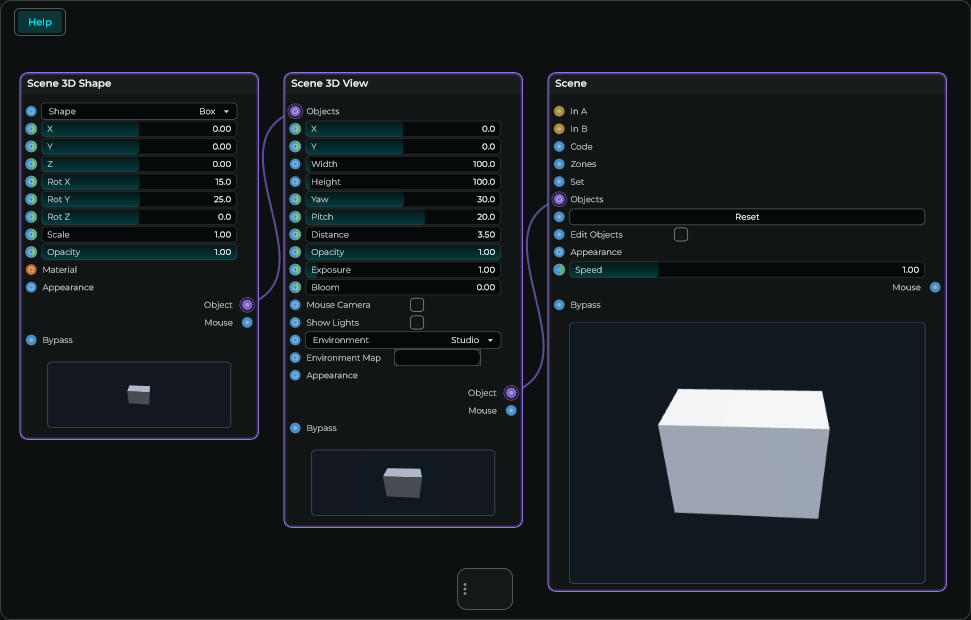Click the Width slider in Scene 3D View
This screenshot has width=971, height=620.
403,164
